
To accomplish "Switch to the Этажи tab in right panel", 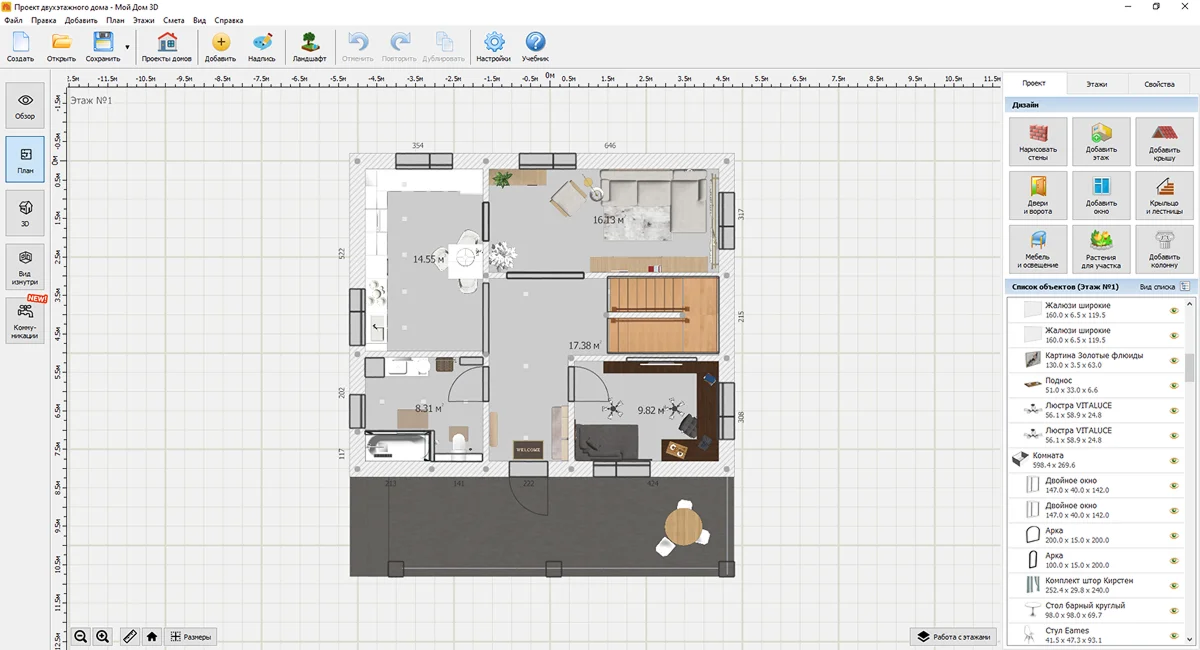I will click(x=1097, y=84).
